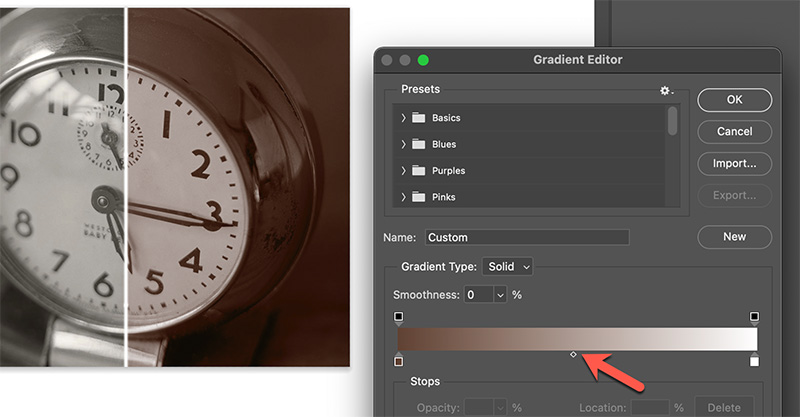Screen dimensions: 800x417
Task: Select the Purples folder icon
Action: (x=418, y=171)
